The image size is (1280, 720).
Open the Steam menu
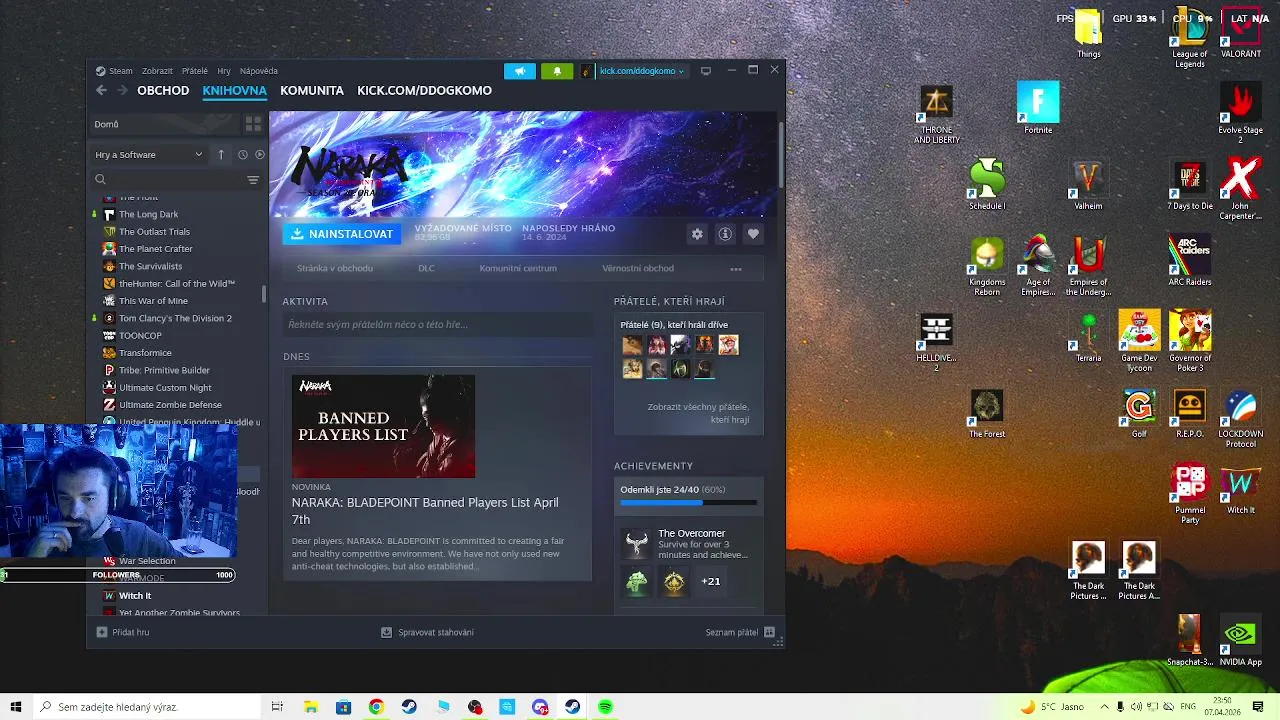coord(121,71)
